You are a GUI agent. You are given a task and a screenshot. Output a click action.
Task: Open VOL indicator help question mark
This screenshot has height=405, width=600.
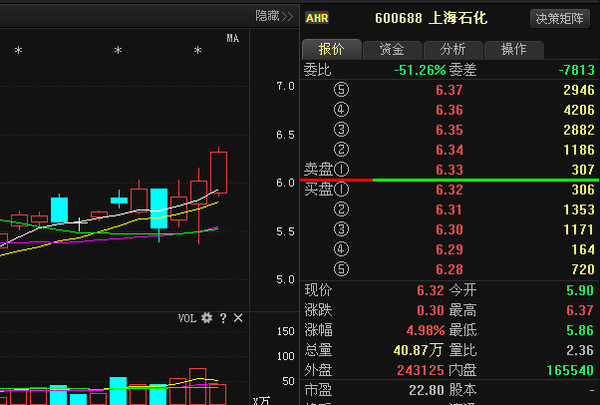coord(223,318)
